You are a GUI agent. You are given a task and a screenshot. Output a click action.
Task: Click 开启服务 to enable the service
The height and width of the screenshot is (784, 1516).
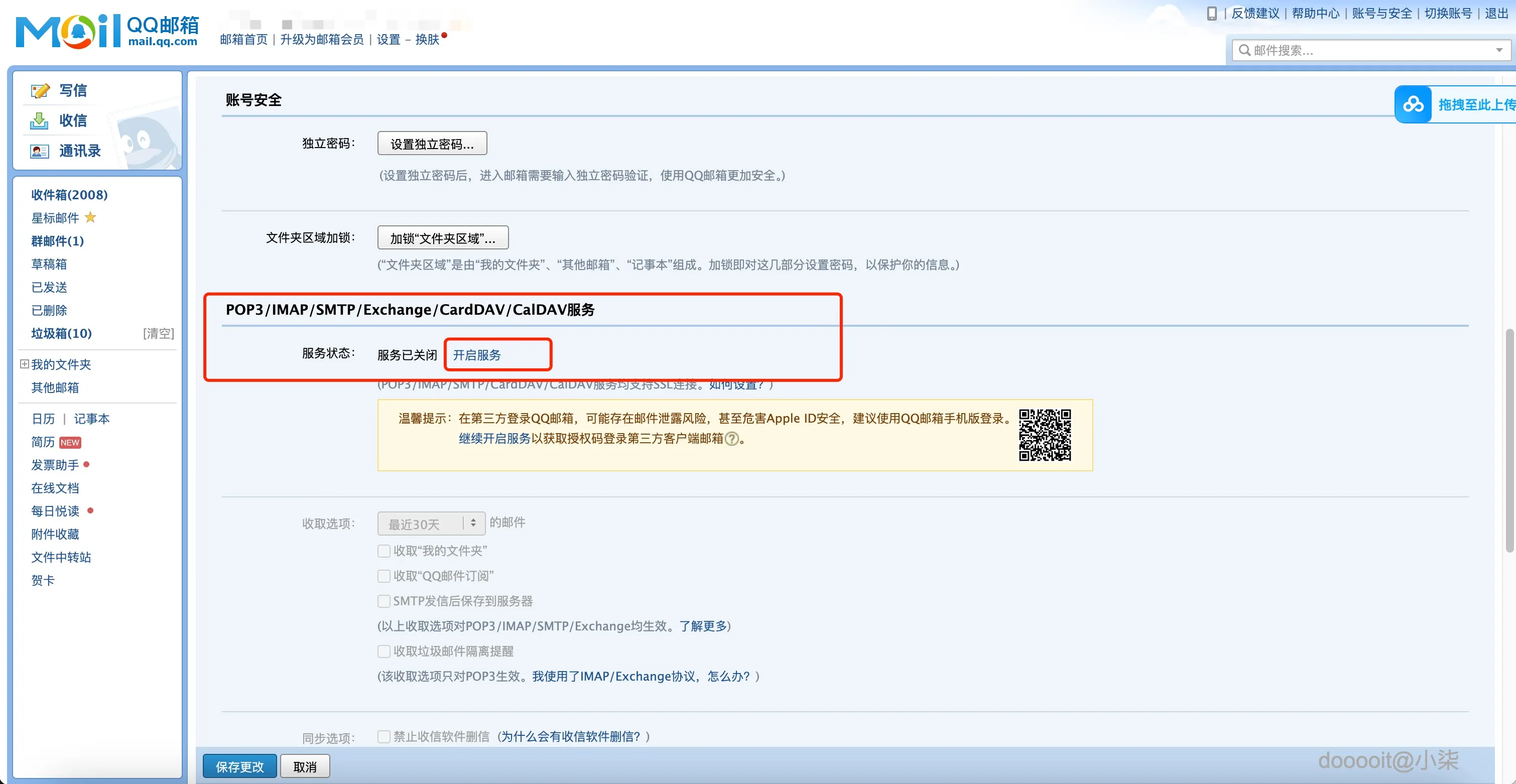[498, 354]
